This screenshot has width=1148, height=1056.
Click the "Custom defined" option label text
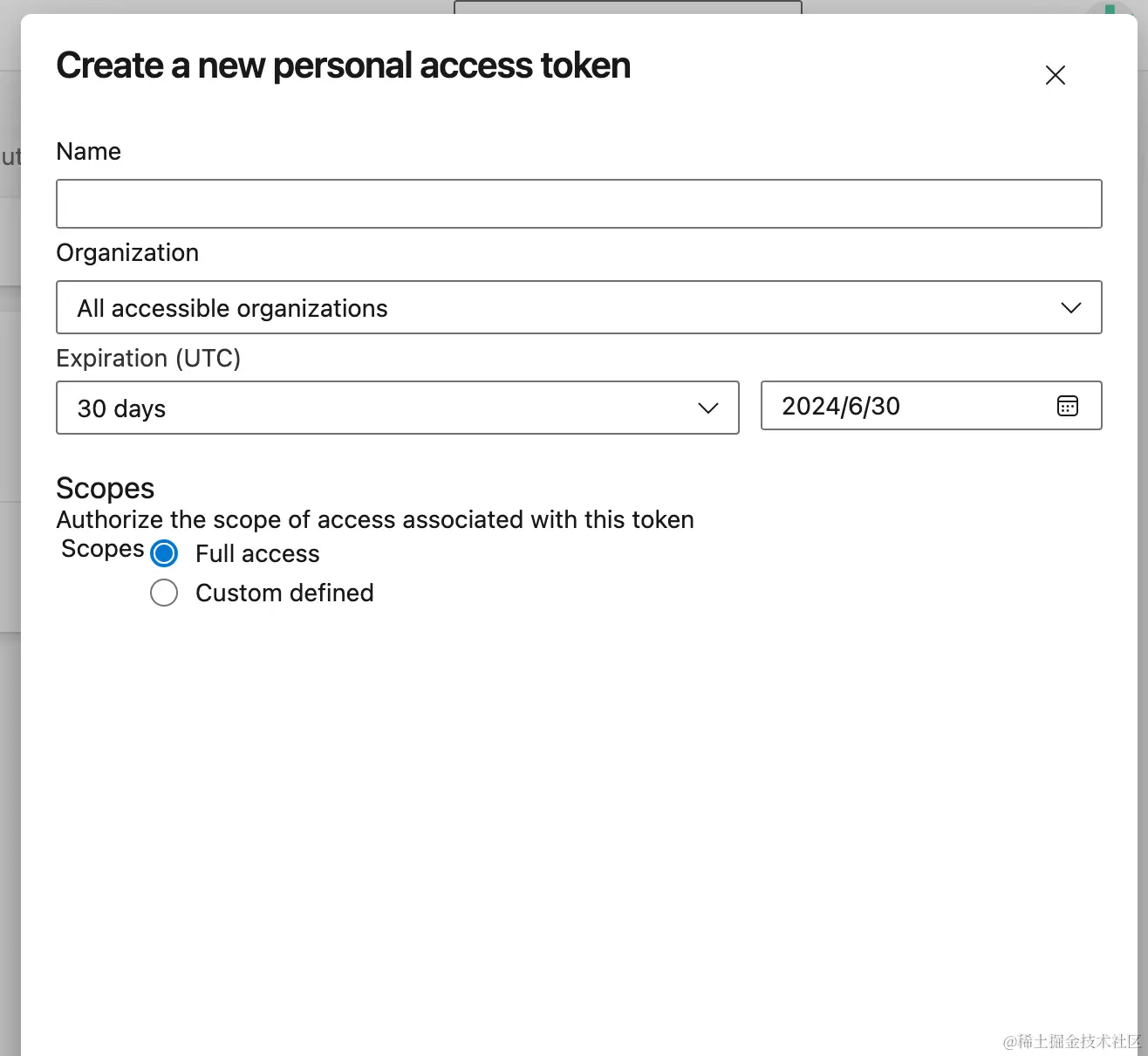coord(284,593)
